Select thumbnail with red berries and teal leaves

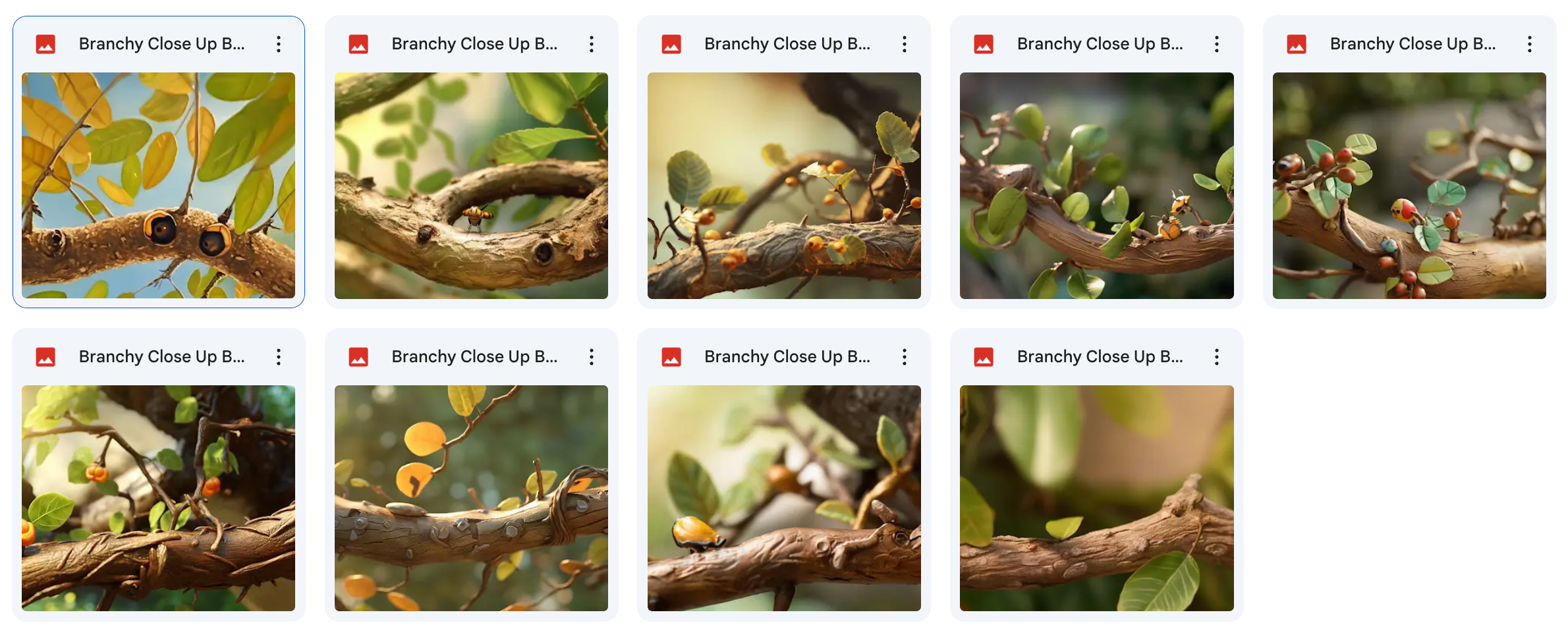pyautogui.click(x=1409, y=186)
